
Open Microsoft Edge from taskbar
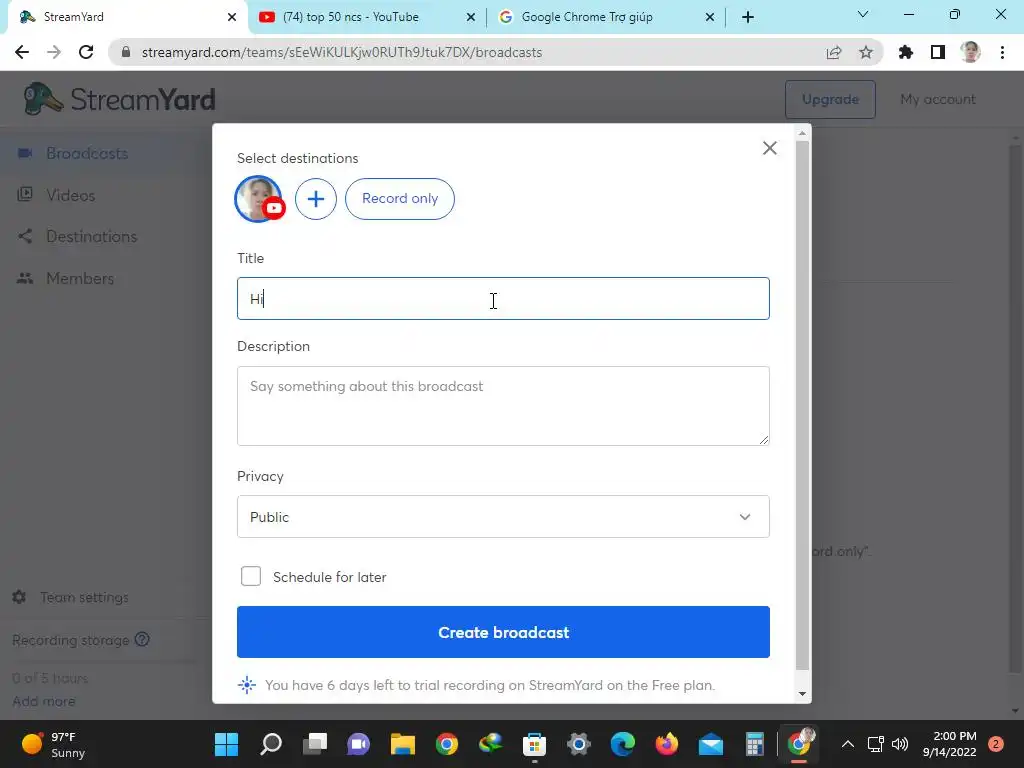[622, 744]
